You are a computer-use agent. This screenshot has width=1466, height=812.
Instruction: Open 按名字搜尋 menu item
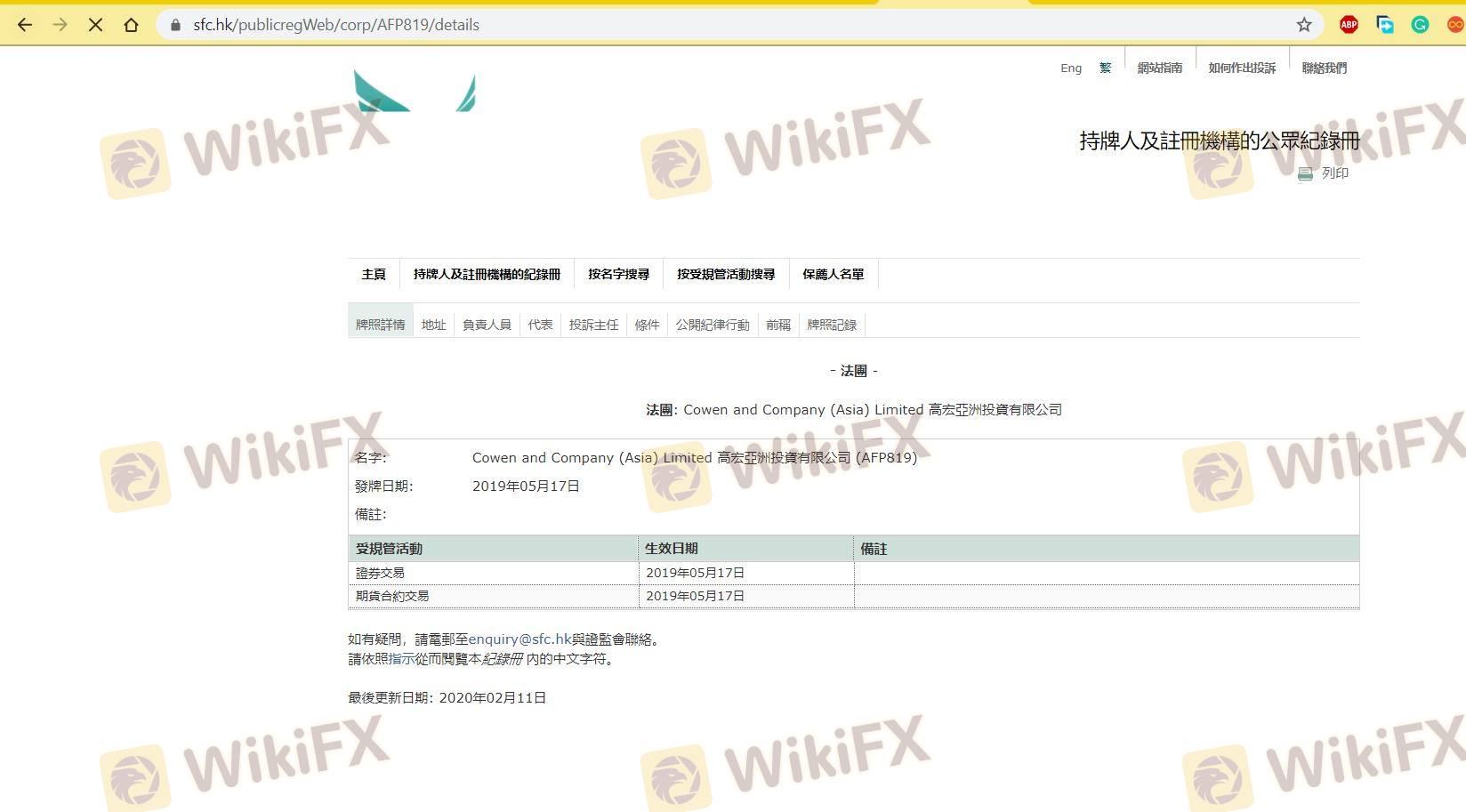pos(618,274)
